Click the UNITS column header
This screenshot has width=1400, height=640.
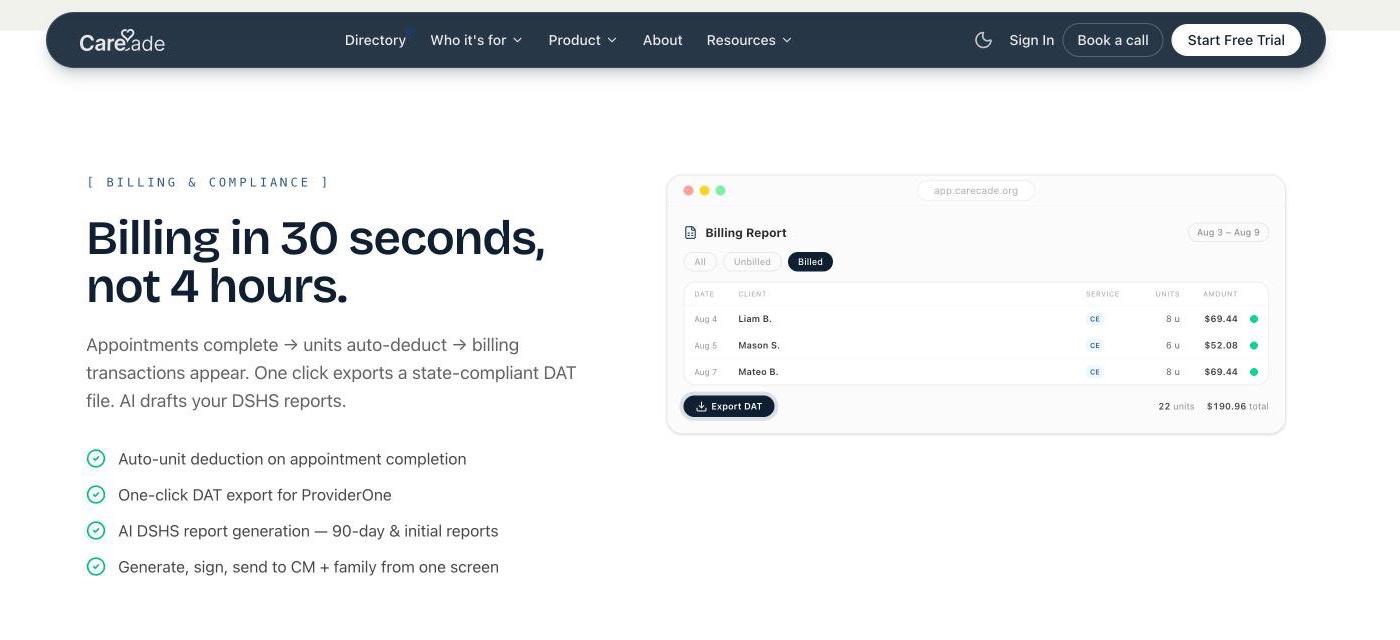tap(1167, 294)
